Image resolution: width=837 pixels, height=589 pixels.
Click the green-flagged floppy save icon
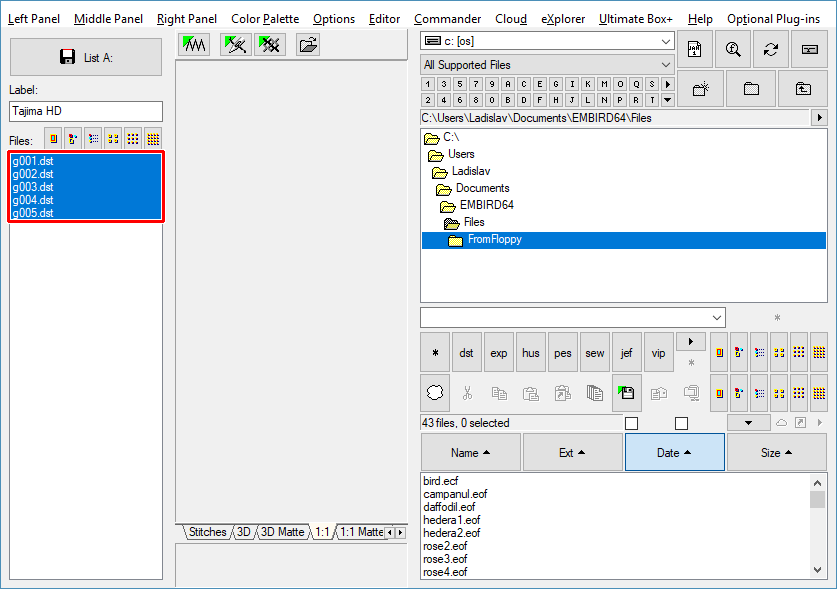coord(626,393)
